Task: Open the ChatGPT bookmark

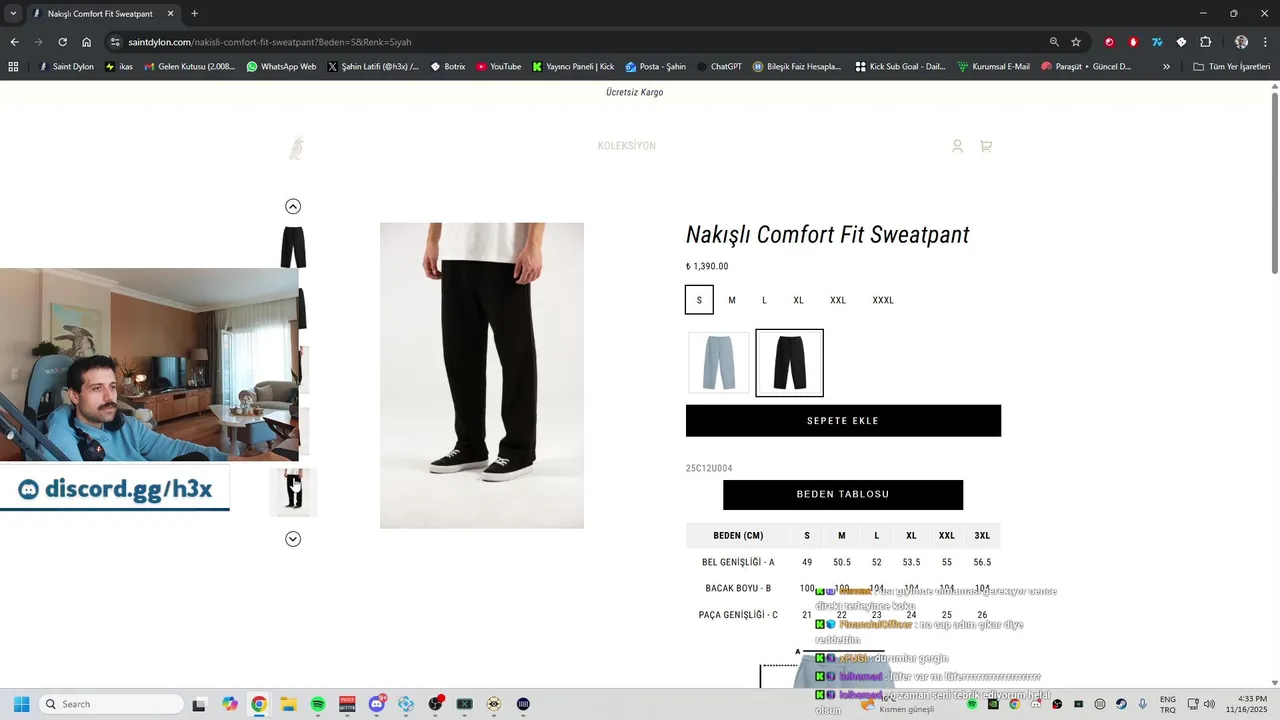Action: click(718, 67)
